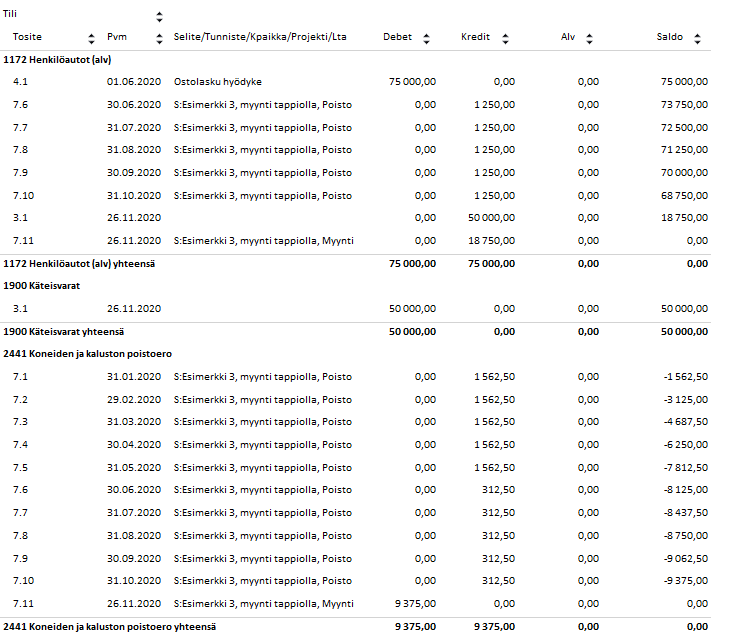The height and width of the screenshot is (638, 730).
Task: Click saldo value -1 562,50
Action: (686, 377)
